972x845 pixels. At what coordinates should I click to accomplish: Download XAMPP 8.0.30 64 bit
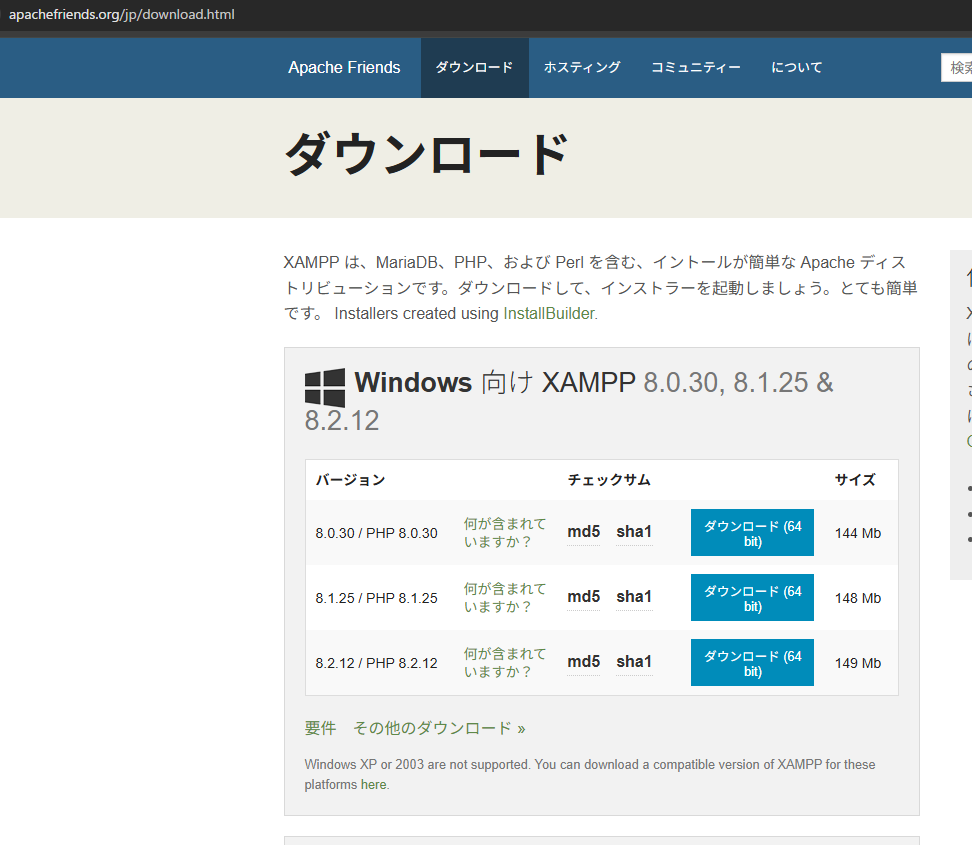(752, 533)
